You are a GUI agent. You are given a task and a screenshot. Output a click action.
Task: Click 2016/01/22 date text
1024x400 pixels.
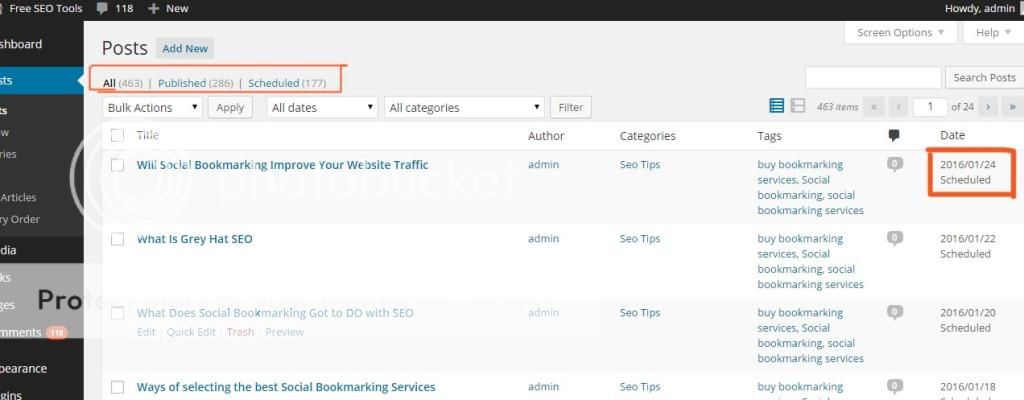(968, 239)
